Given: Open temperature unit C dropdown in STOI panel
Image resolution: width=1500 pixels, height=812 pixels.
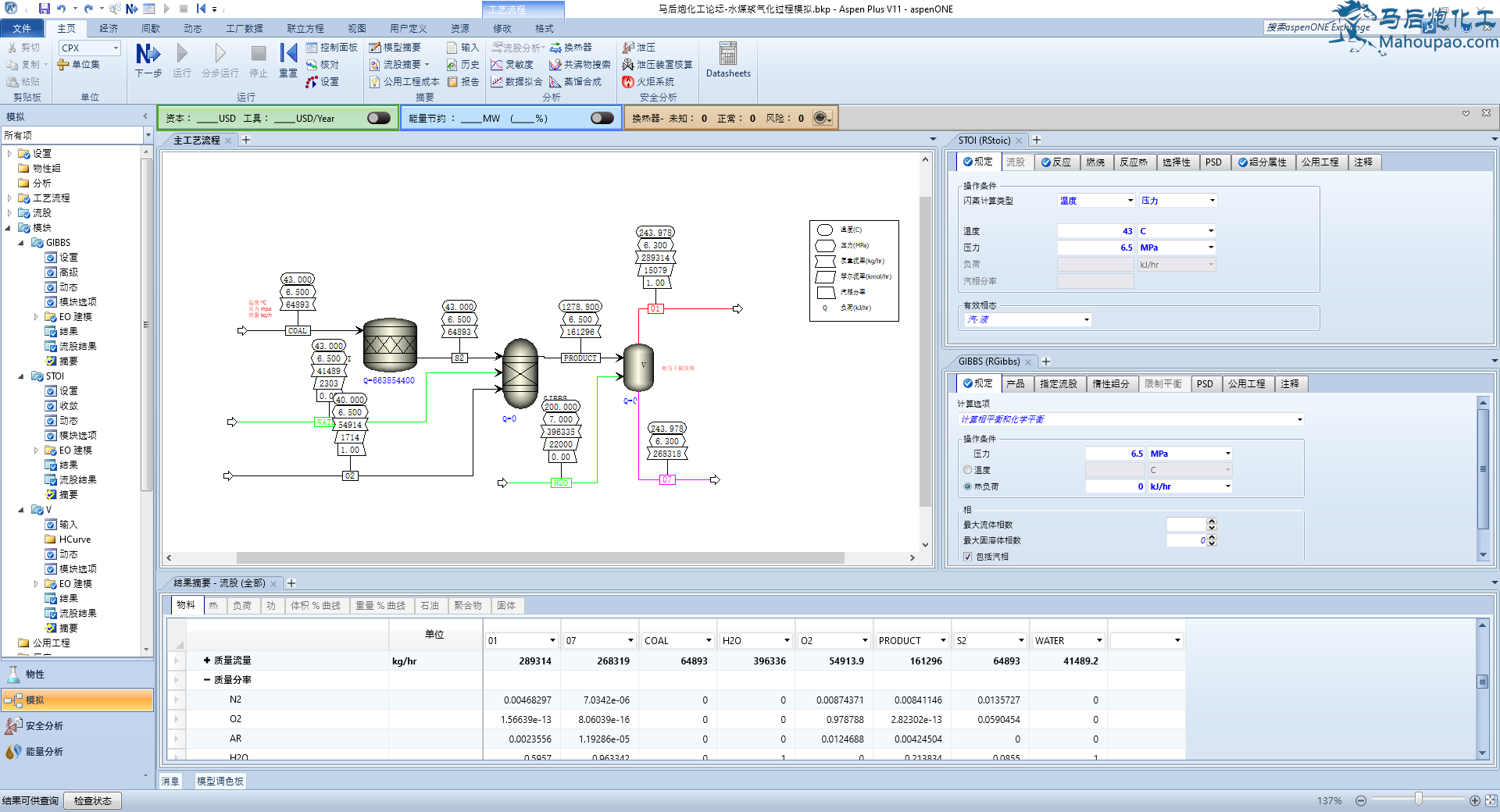Looking at the screenshot, I should tap(1211, 231).
